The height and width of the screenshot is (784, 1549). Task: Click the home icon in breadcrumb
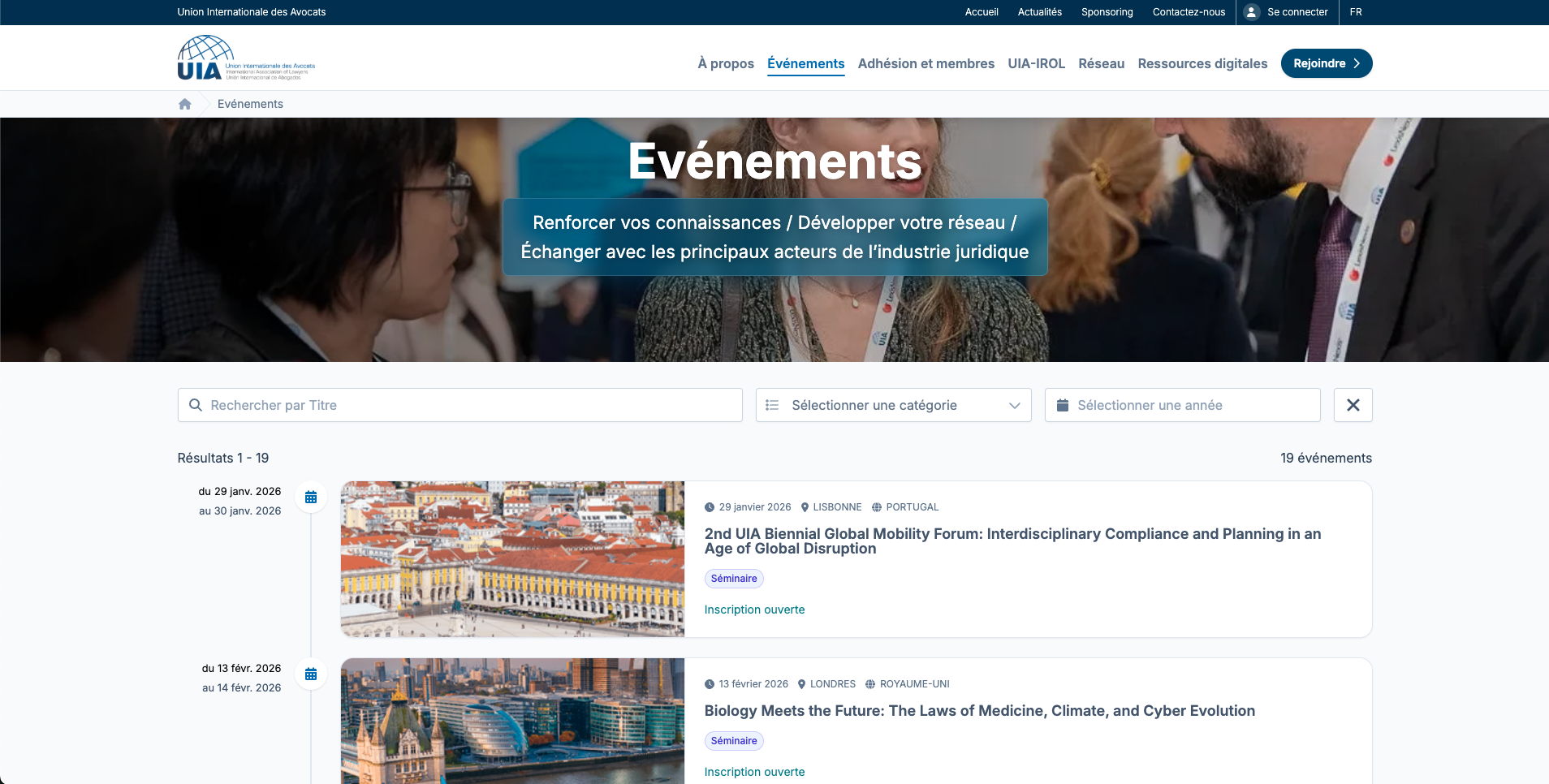(x=185, y=104)
